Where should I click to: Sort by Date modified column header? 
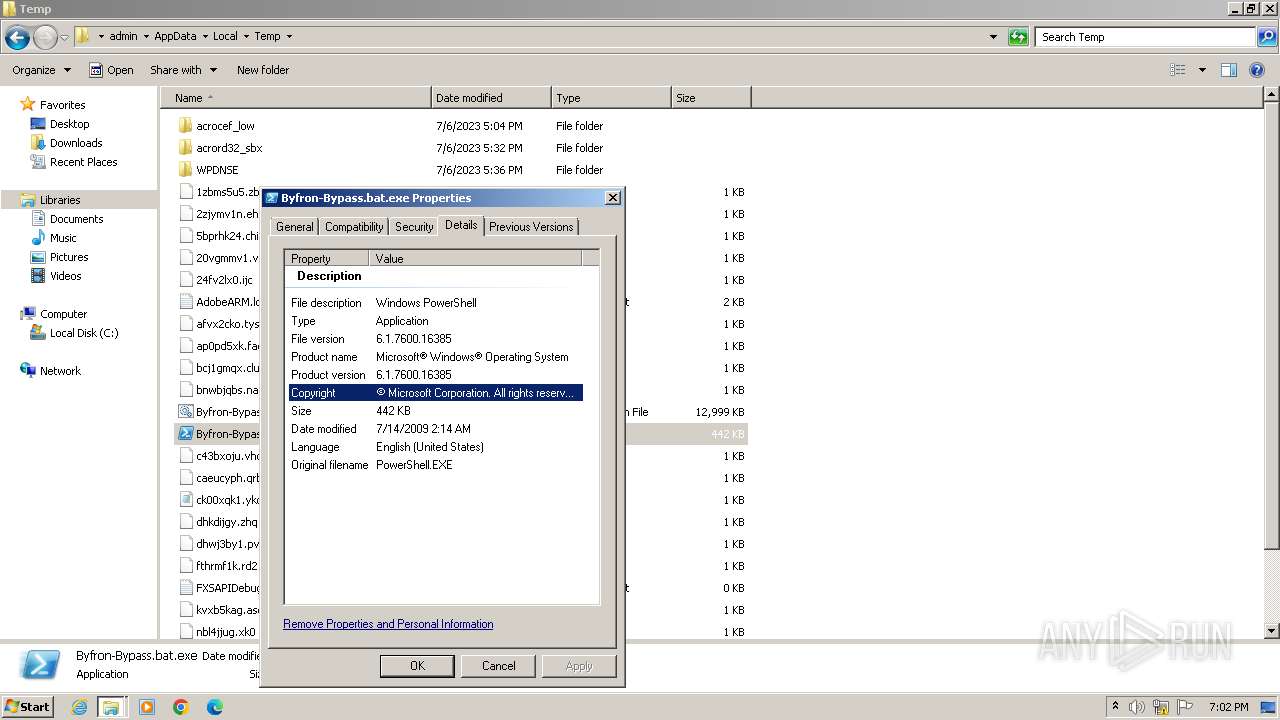point(491,98)
